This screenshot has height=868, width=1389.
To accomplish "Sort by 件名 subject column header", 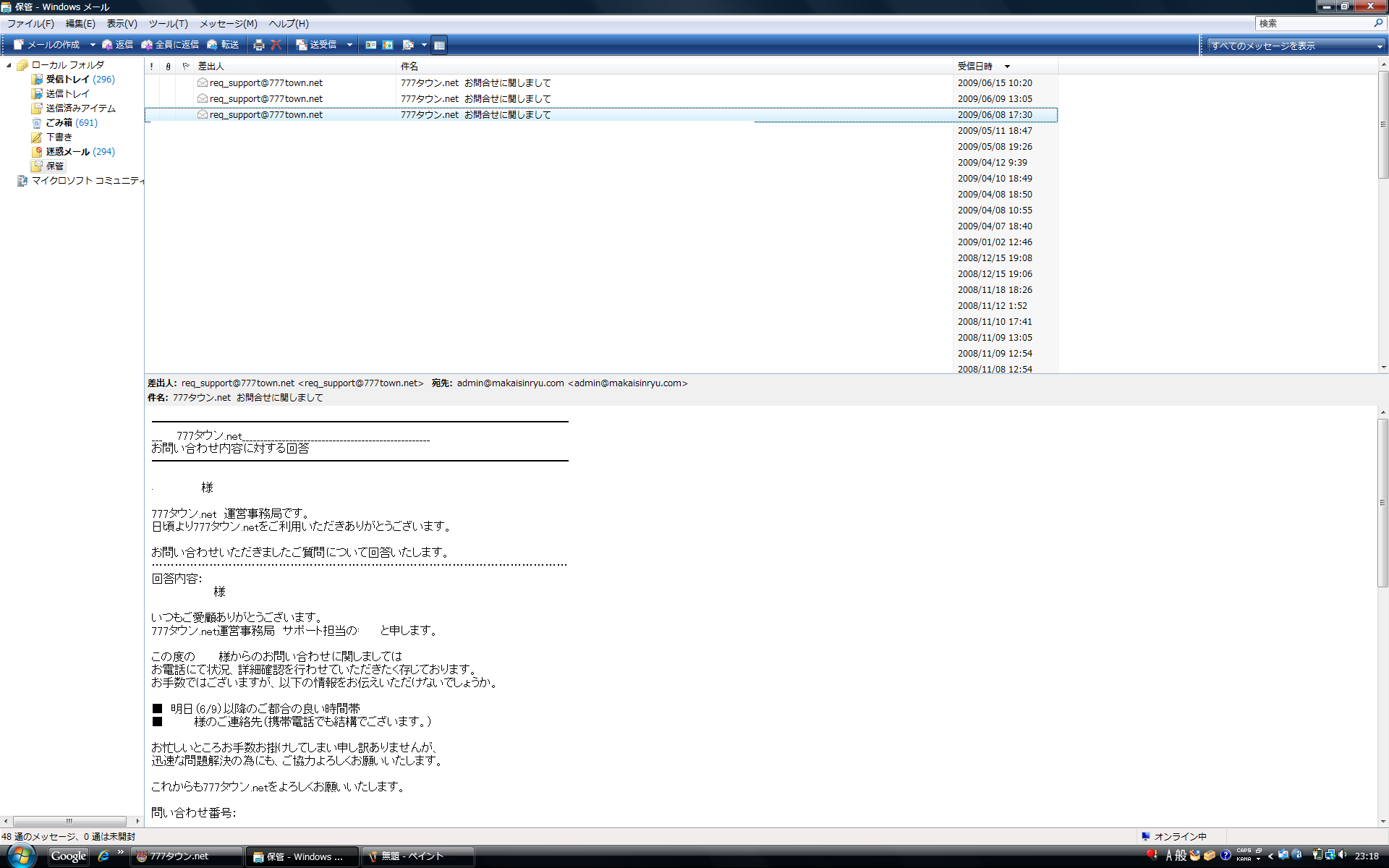I will click(675, 67).
